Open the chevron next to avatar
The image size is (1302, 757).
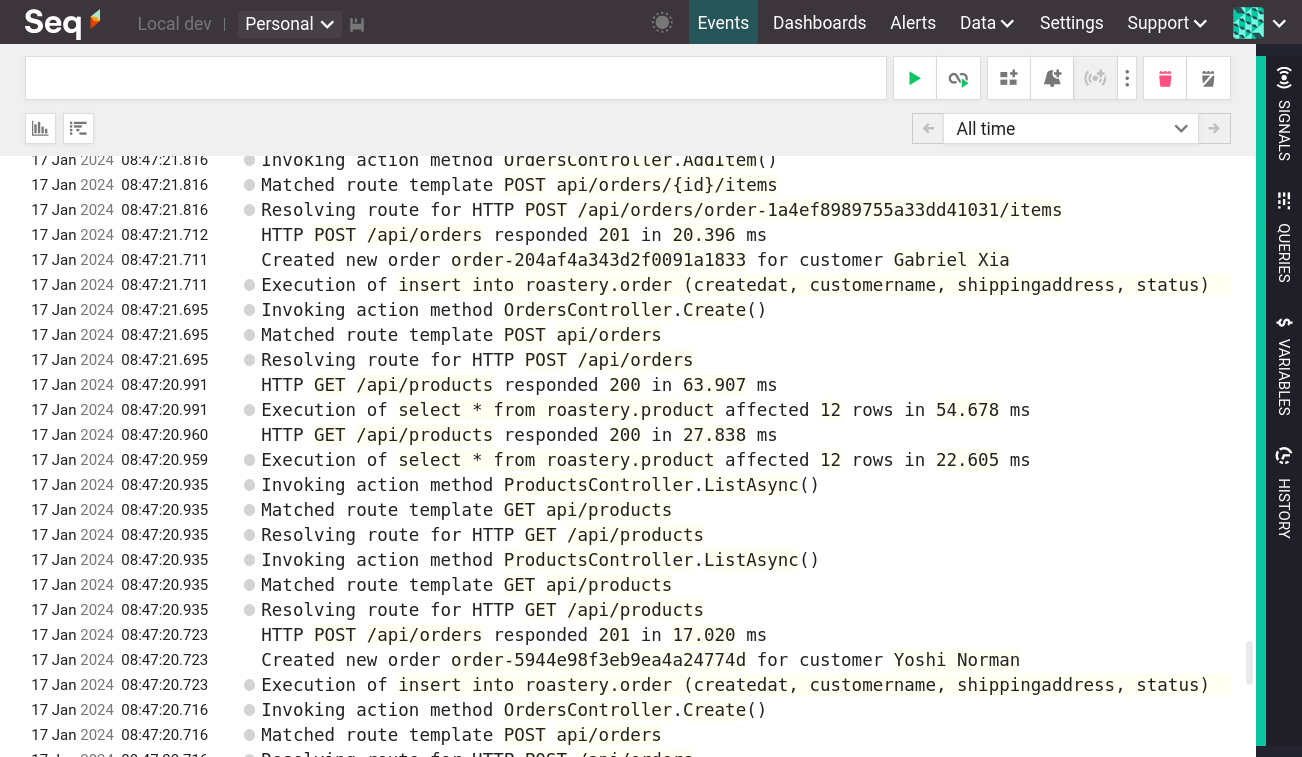point(1279,24)
